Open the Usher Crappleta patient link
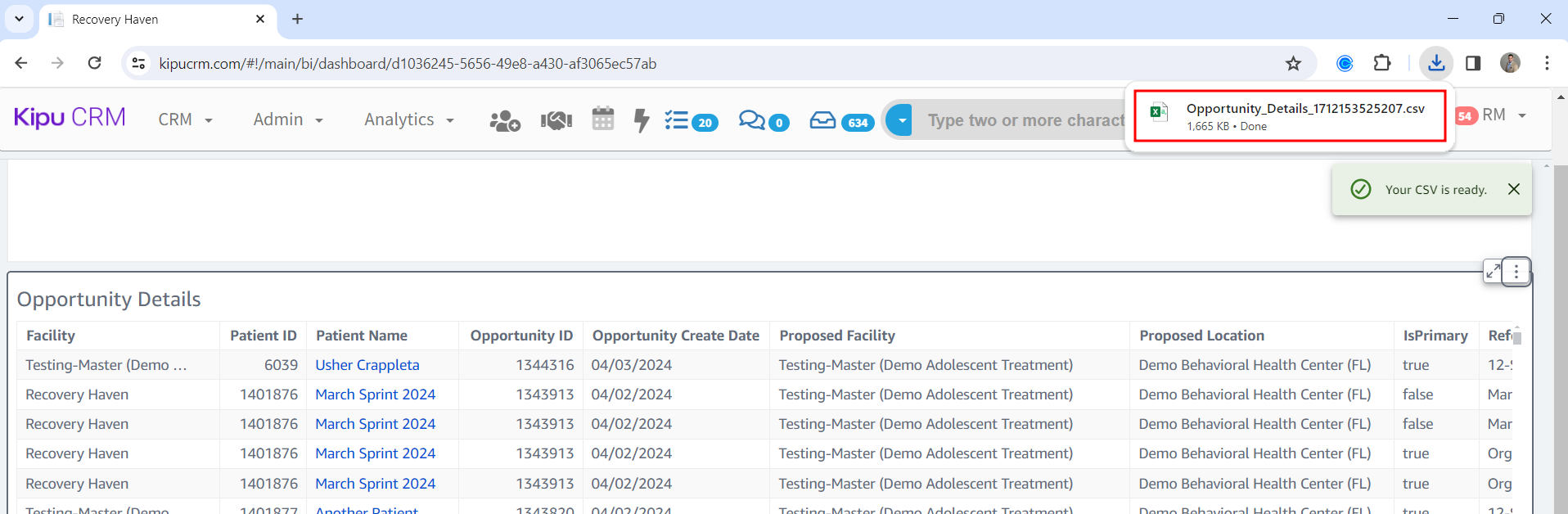 367,365
